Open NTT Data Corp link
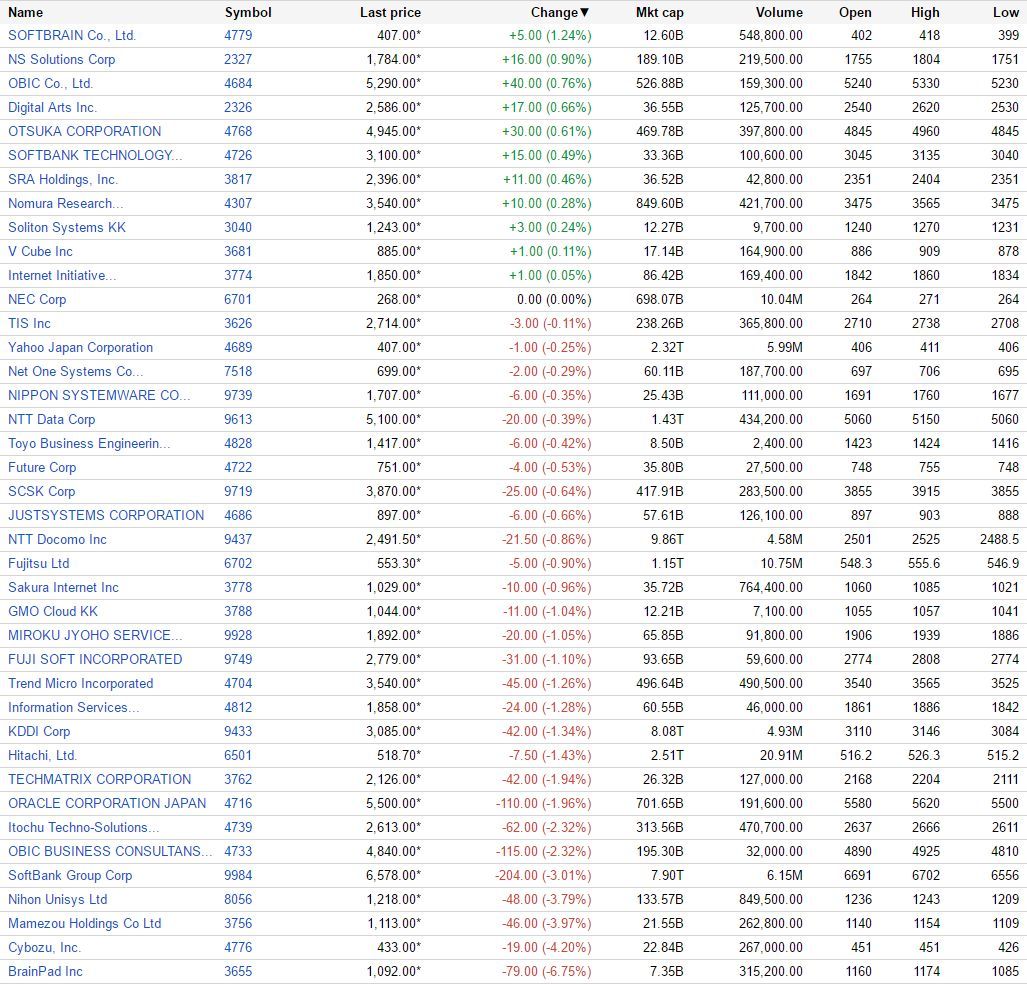 click(x=51, y=420)
